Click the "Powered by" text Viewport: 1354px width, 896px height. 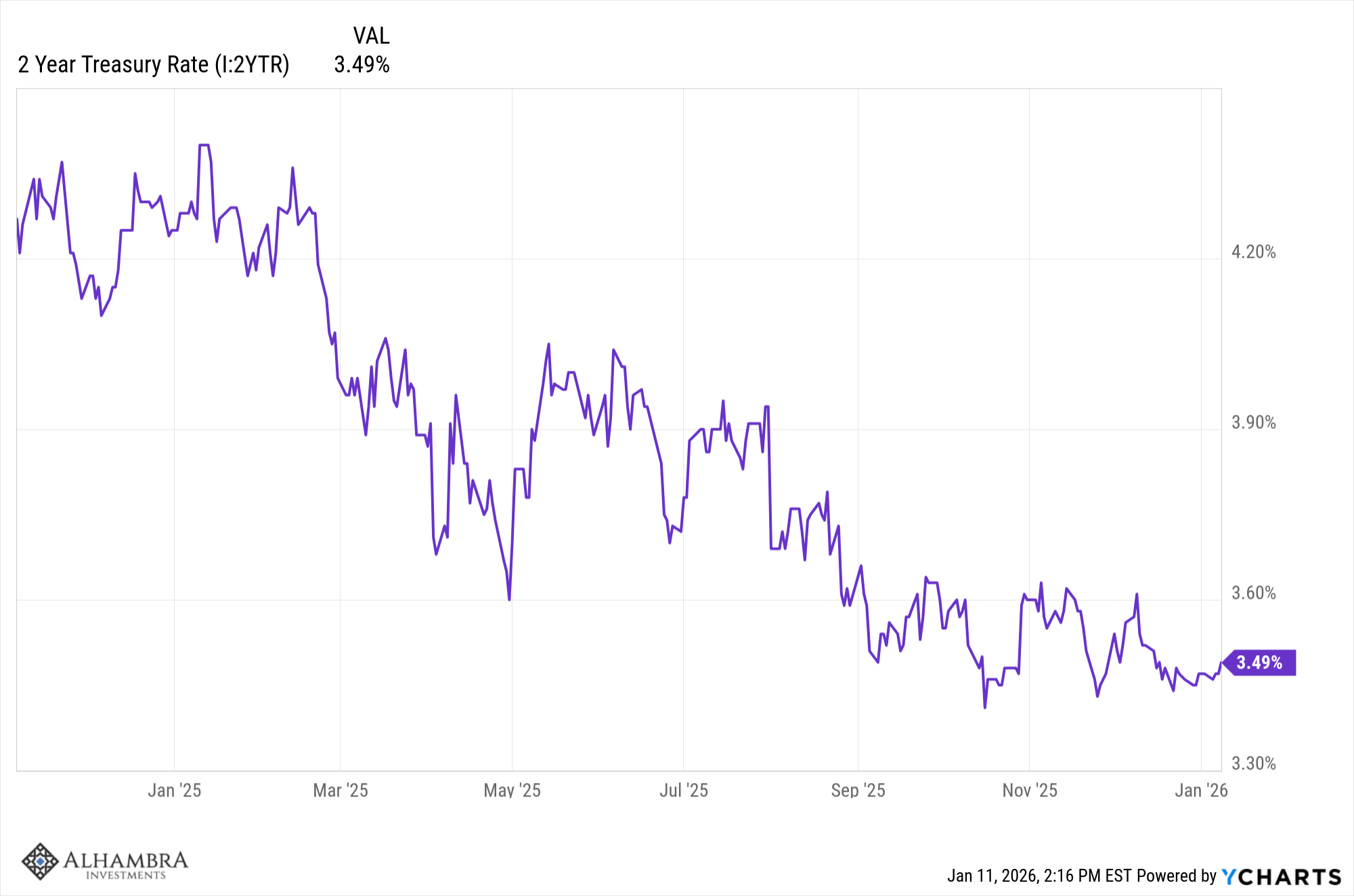tap(1177, 876)
